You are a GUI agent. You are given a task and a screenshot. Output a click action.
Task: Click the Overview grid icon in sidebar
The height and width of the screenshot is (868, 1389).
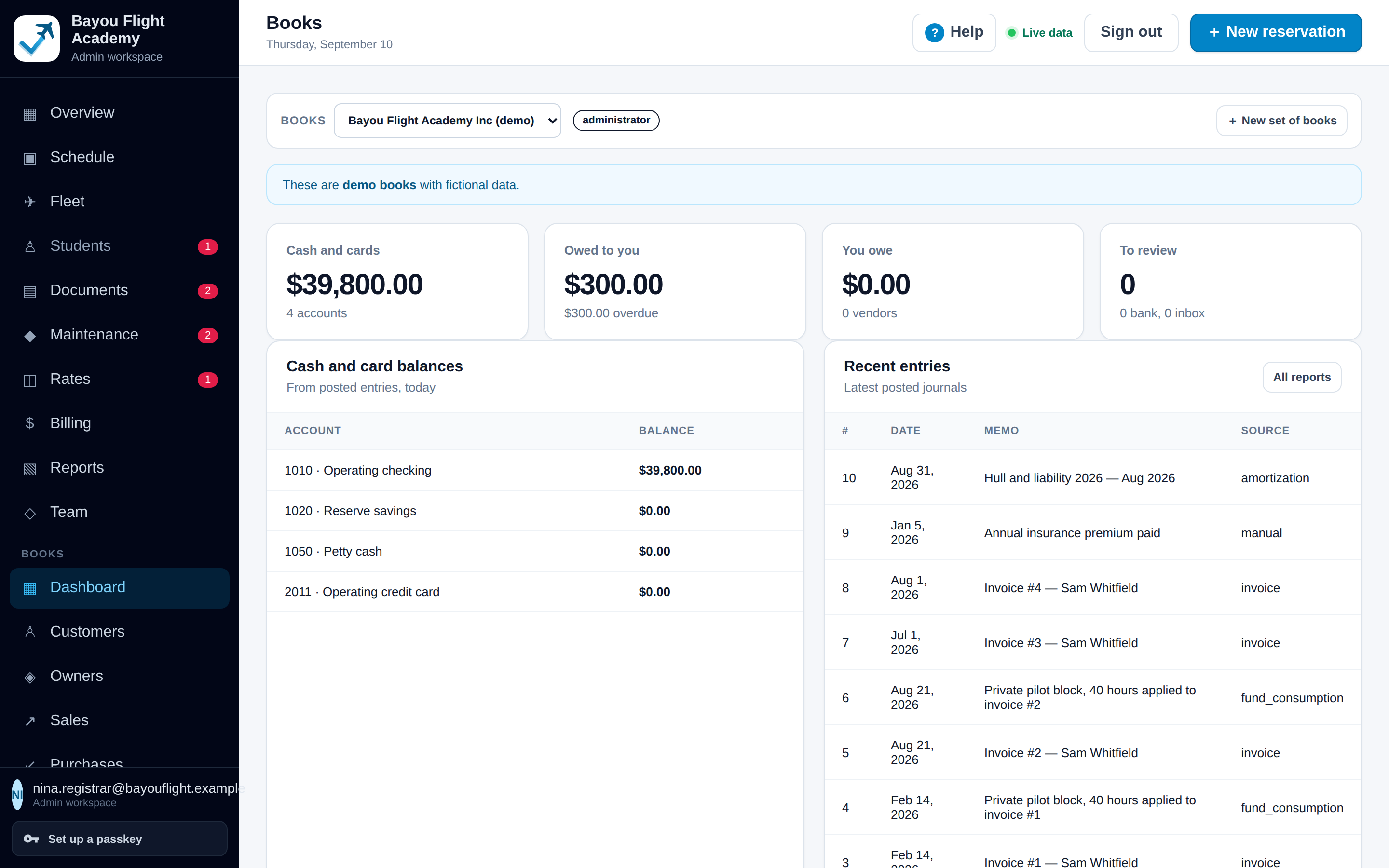(30, 114)
